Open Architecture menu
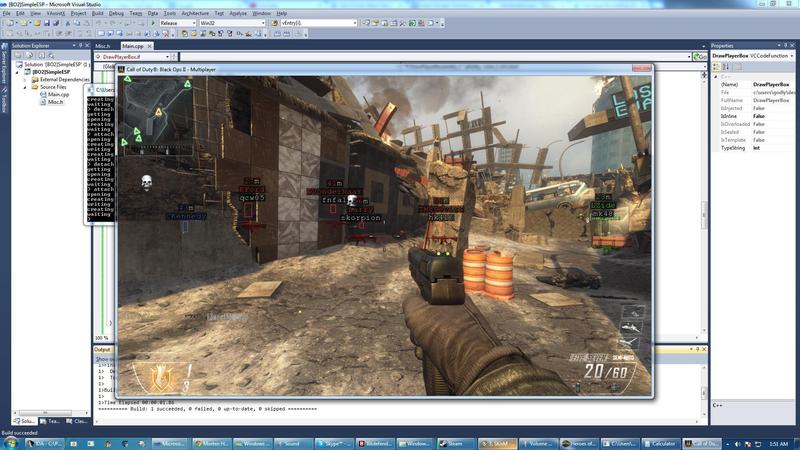 (195, 13)
